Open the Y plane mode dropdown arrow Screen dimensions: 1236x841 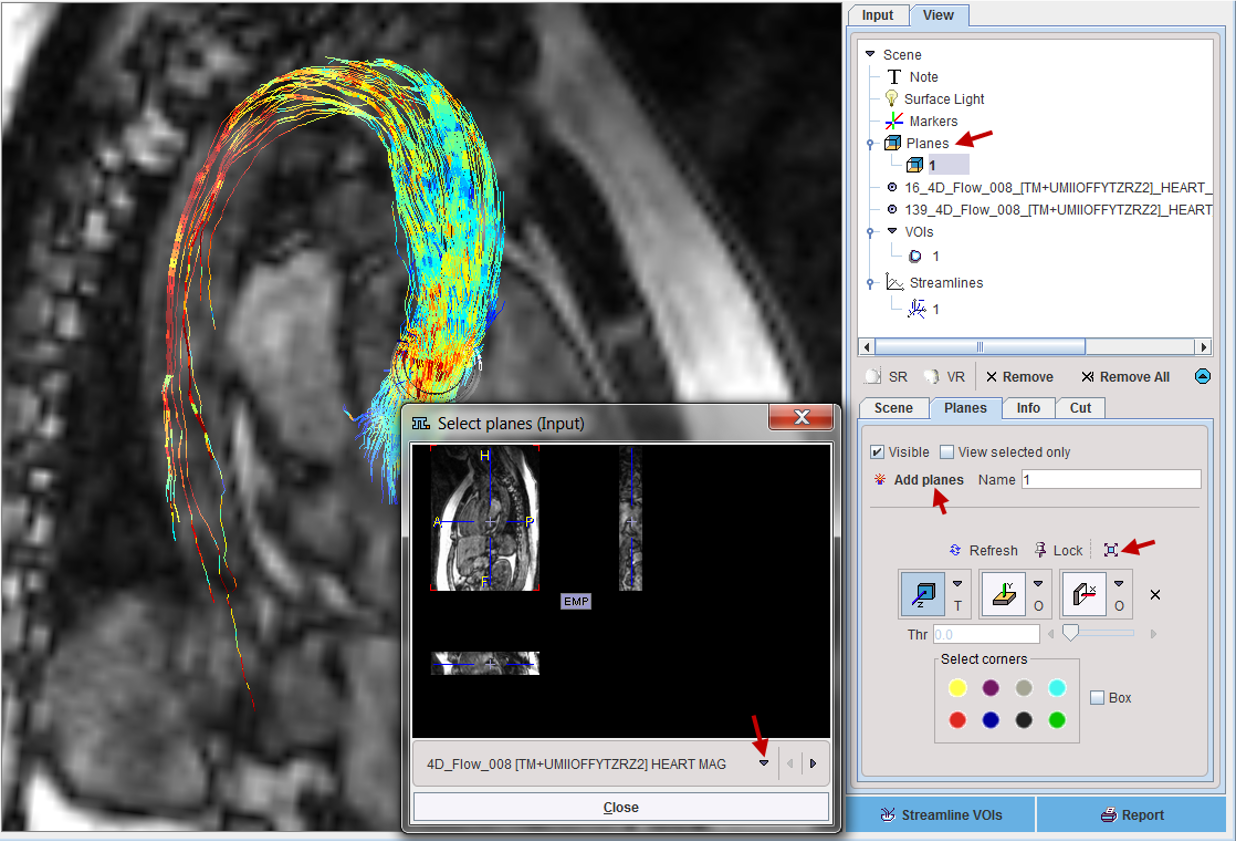coord(1038,583)
